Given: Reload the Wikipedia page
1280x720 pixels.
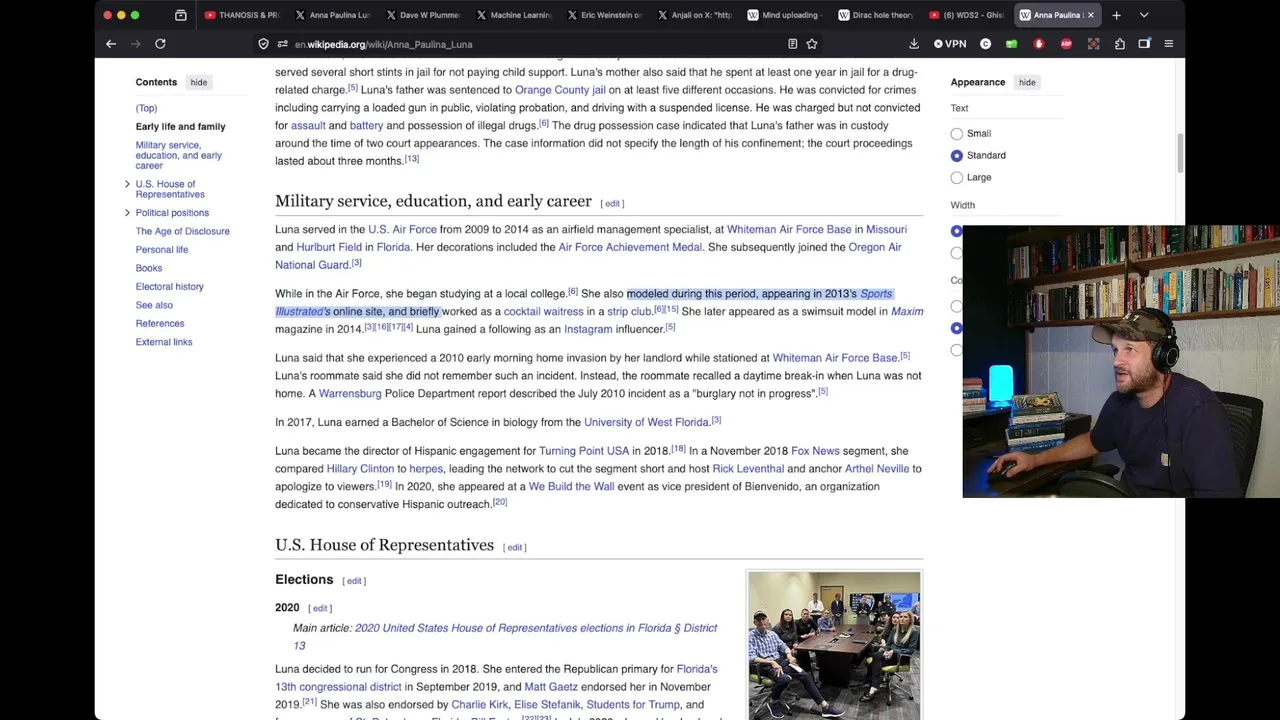Looking at the screenshot, I should click(x=160, y=44).
